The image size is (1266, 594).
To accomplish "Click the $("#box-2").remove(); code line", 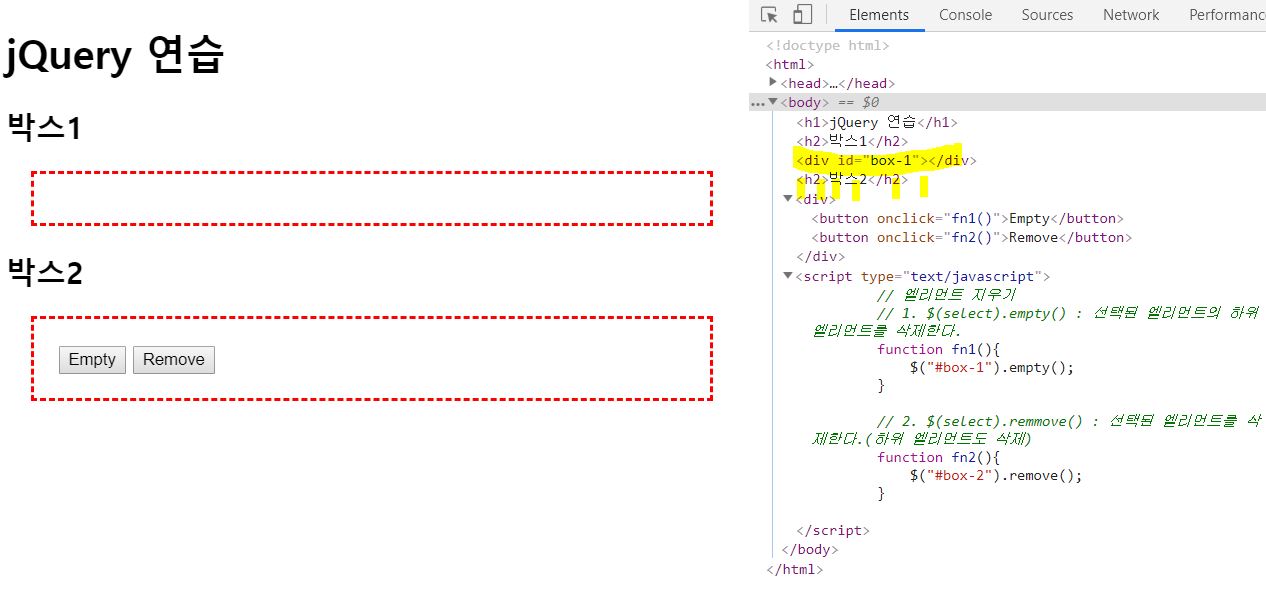I will 996,475.
